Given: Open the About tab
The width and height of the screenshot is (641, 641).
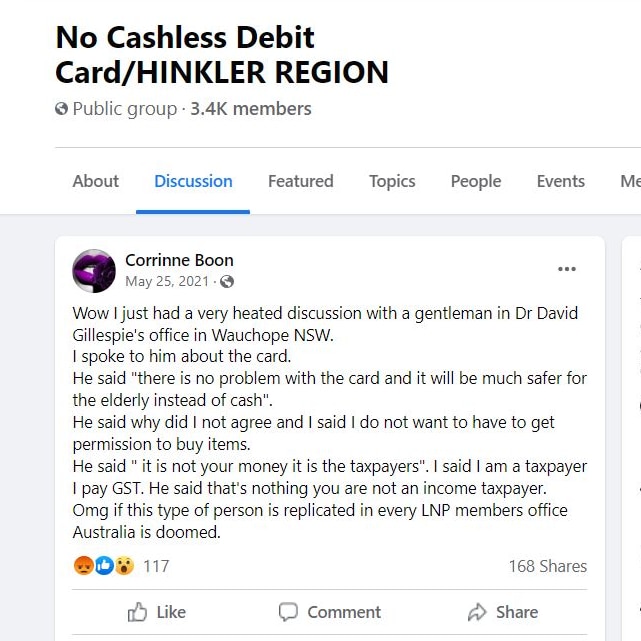Looking at the screenshot, I should tap(96, 181).
